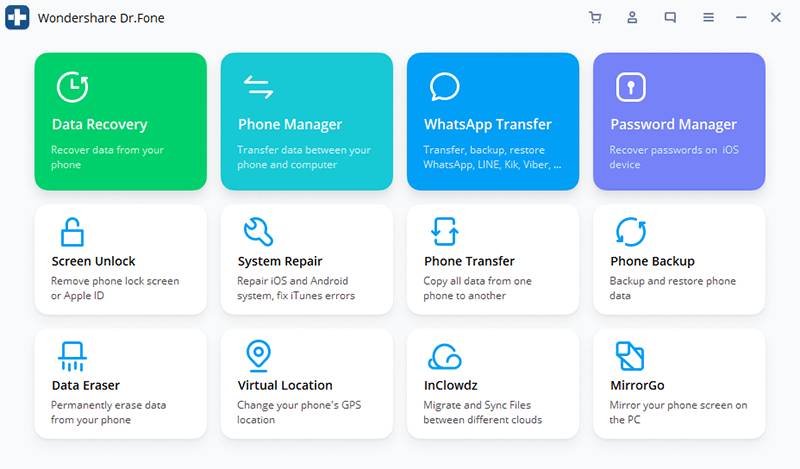Screen dimensions: 800x469
Task: Click the Phone Transfer icon
Action: click(x=444, y=231)
